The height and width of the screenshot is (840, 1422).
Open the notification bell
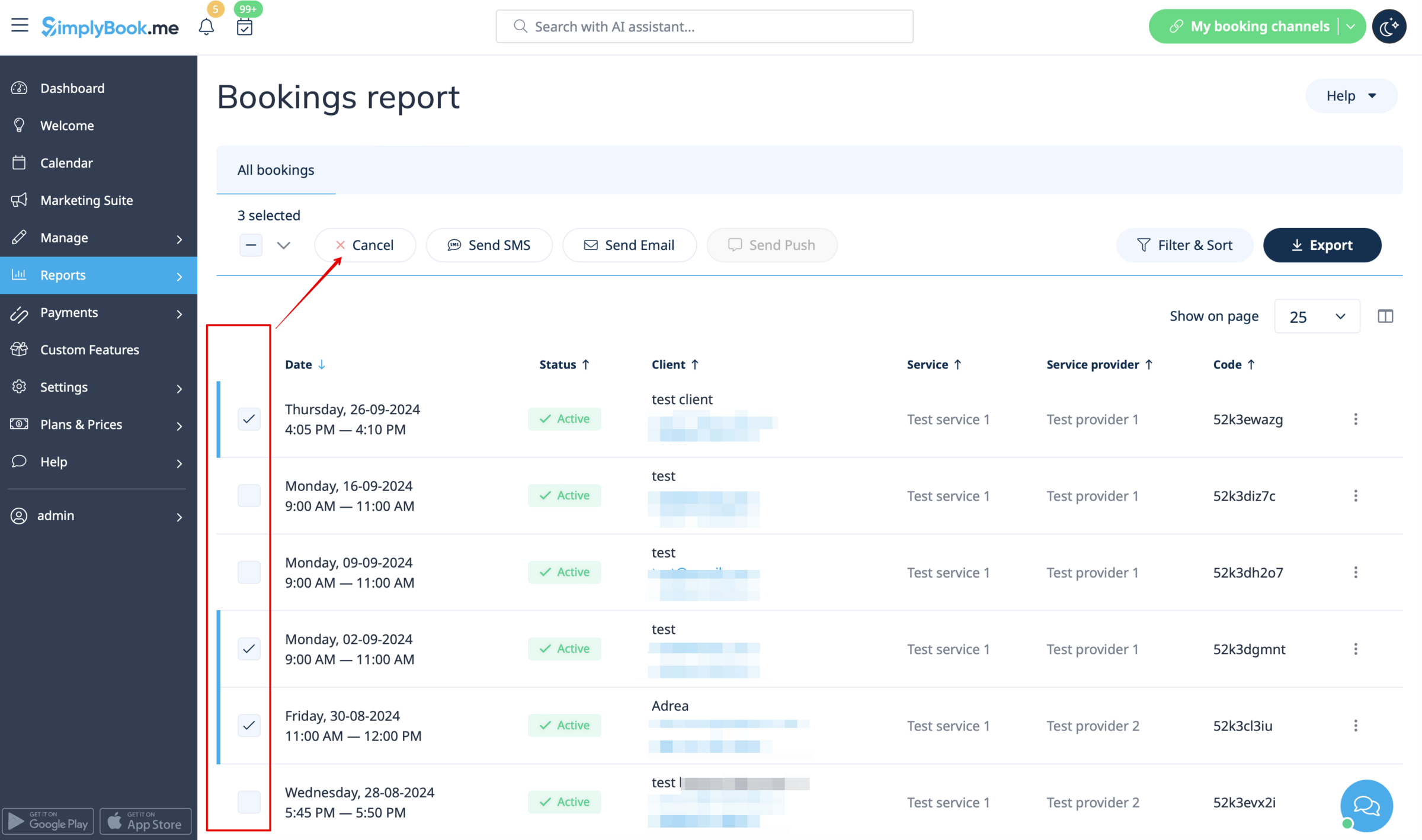point(206,26)
